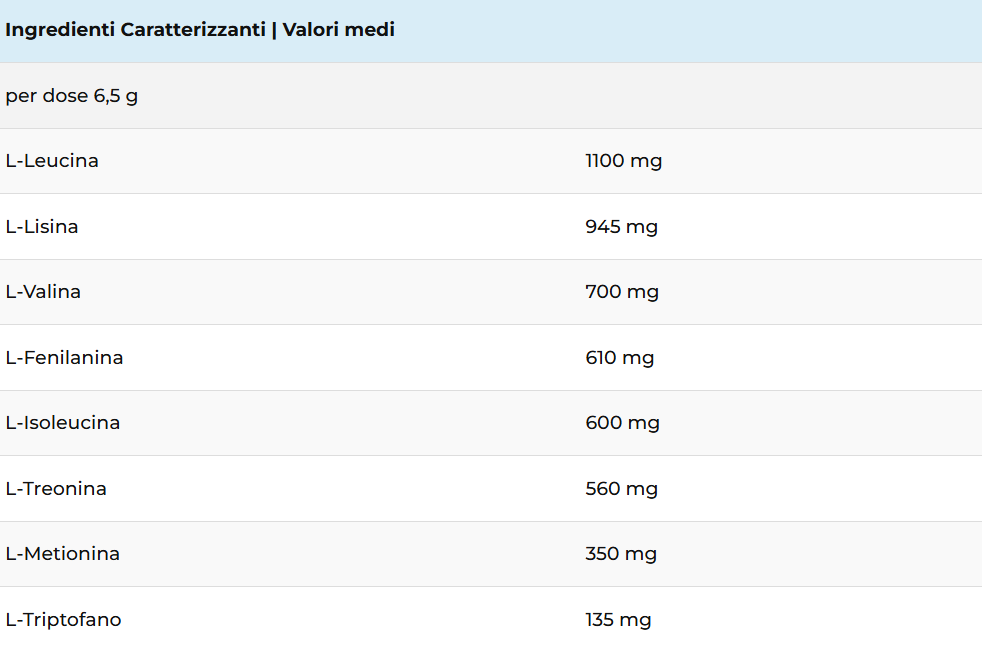Click the "Valori medi" header text
Image resolution: width=982 pixels, height=657 pixels.
coord(339,30)
